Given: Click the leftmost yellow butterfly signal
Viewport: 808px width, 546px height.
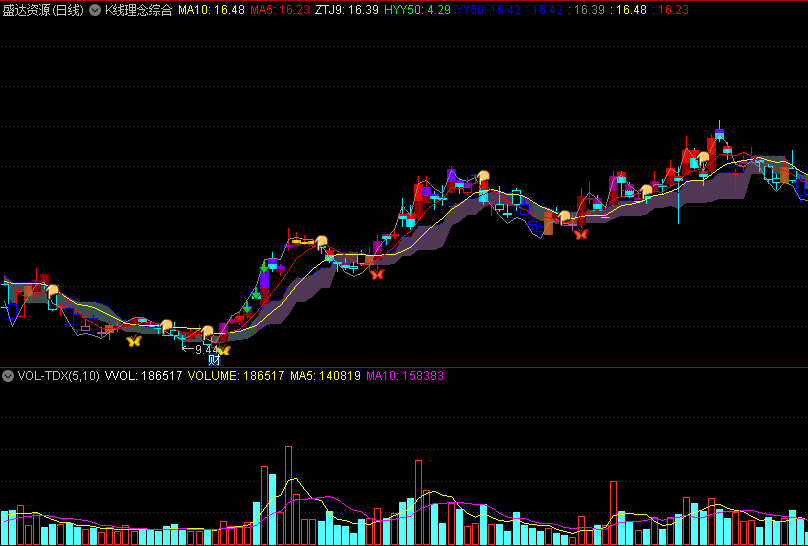Looking at the screenshot, I should 134,340.
